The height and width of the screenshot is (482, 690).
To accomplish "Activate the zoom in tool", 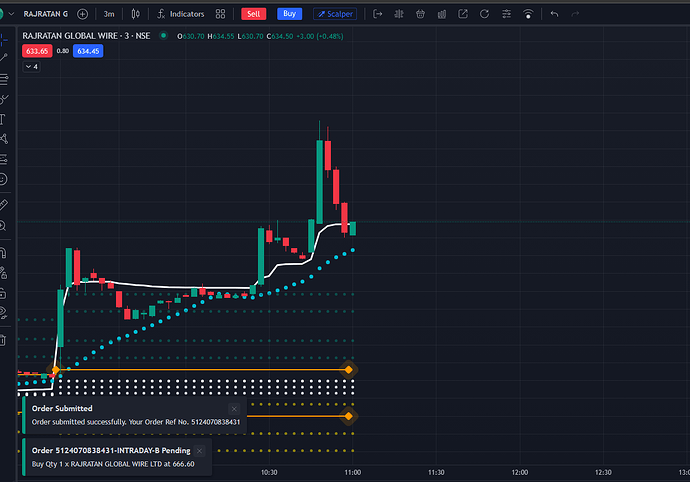I will (4, 226).
